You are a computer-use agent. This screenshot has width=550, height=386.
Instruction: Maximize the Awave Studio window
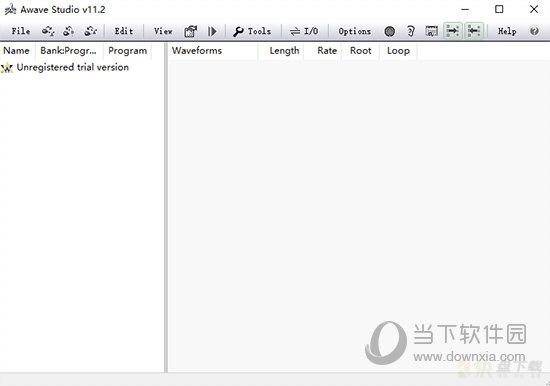(x=499, y=9)
